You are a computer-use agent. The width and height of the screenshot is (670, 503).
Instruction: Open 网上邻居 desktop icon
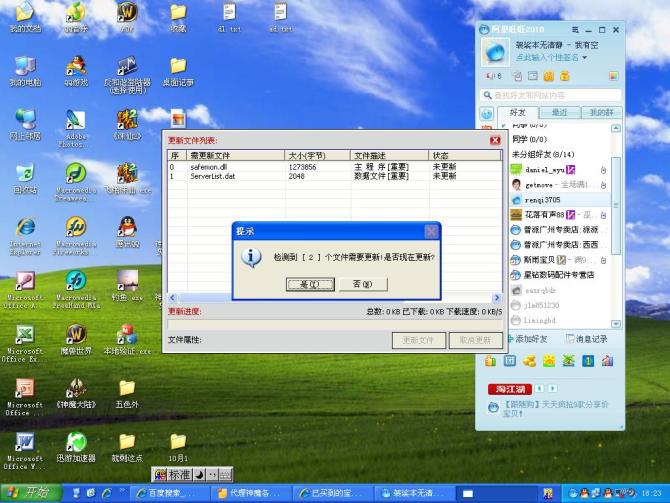tap(25, 124)
